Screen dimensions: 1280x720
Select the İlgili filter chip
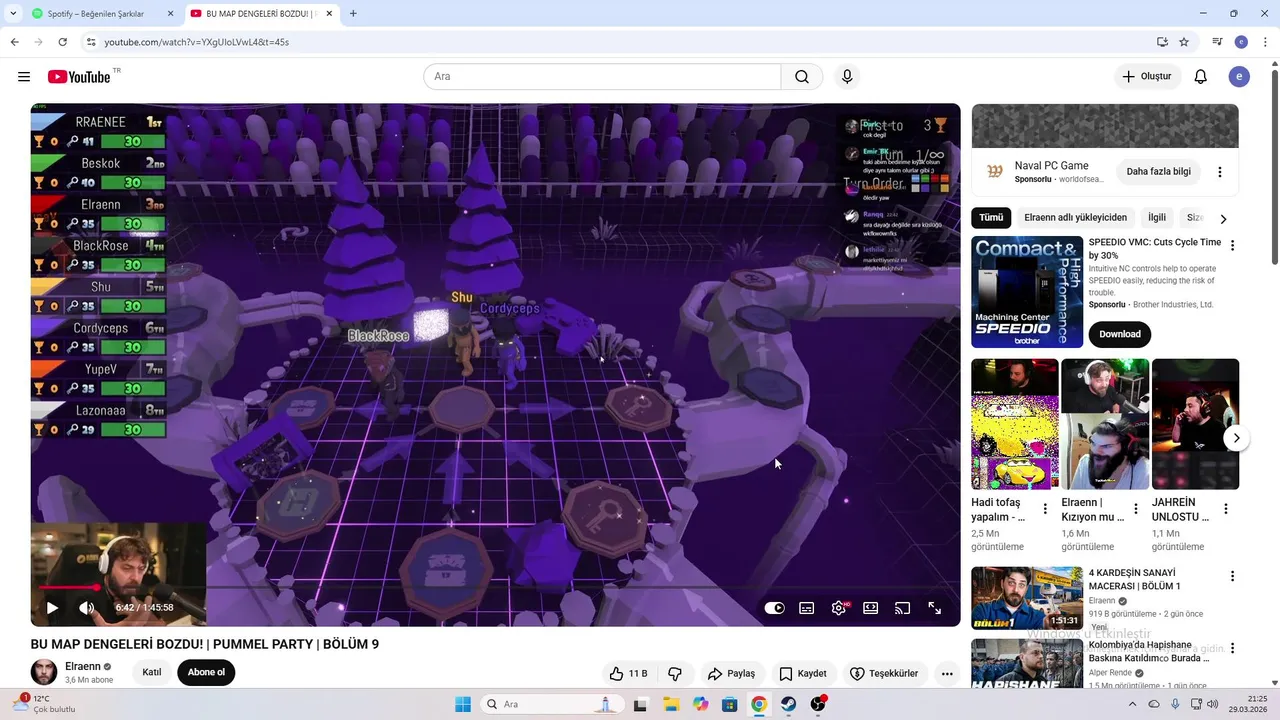[x=1157, y=218]
